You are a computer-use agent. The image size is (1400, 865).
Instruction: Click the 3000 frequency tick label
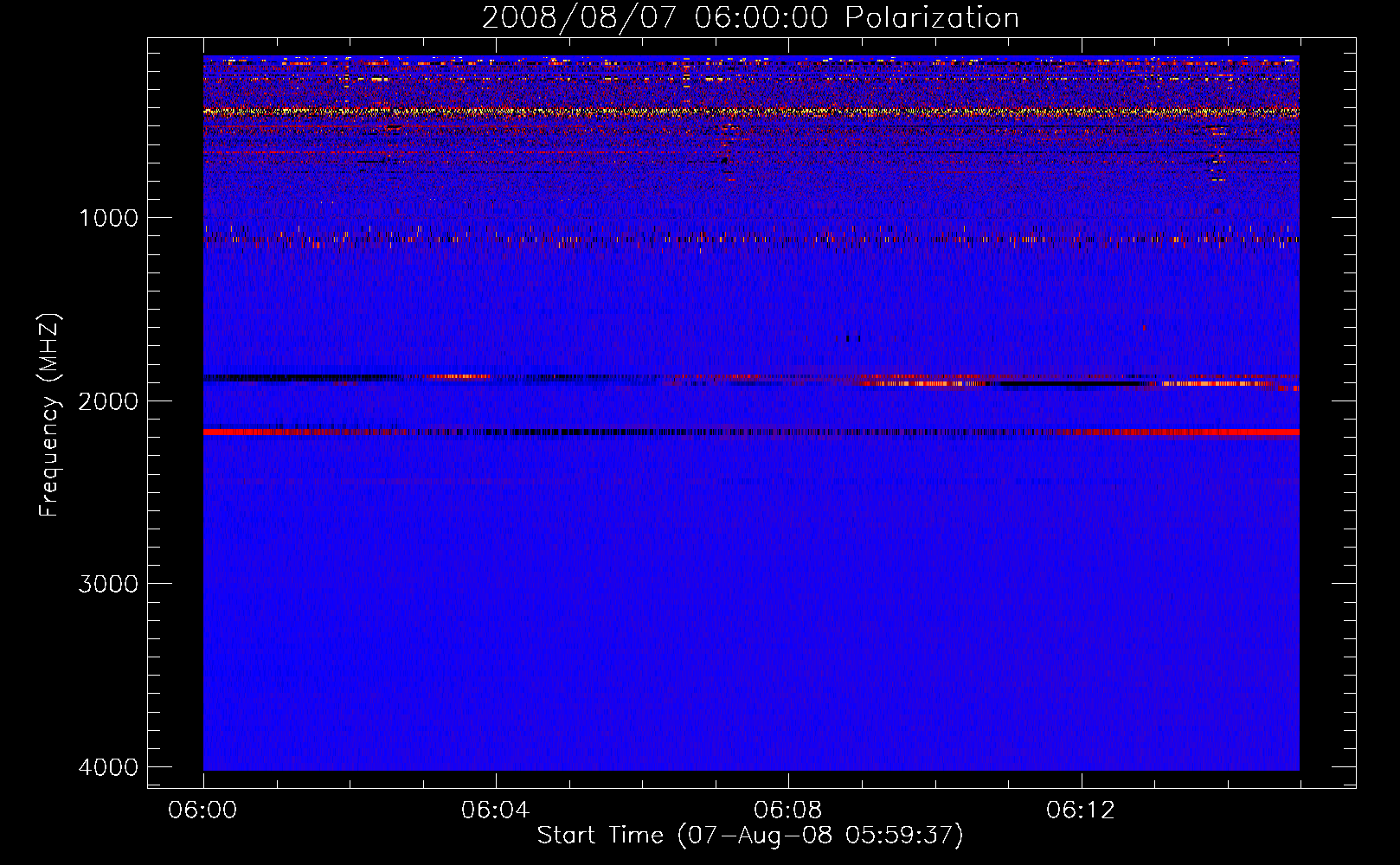tap(108, 584)
